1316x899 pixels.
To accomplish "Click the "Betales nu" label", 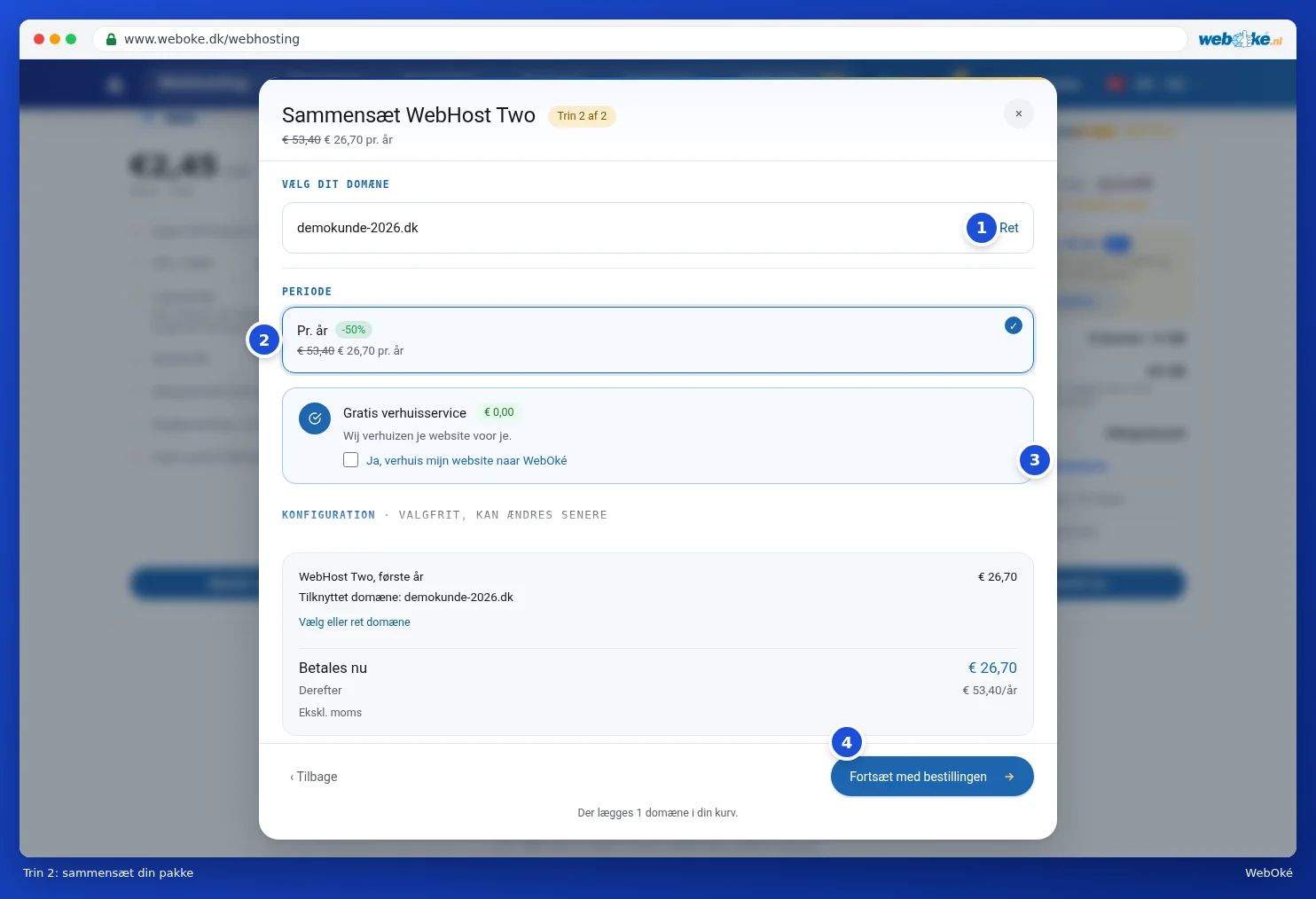I will click(333, 668).
